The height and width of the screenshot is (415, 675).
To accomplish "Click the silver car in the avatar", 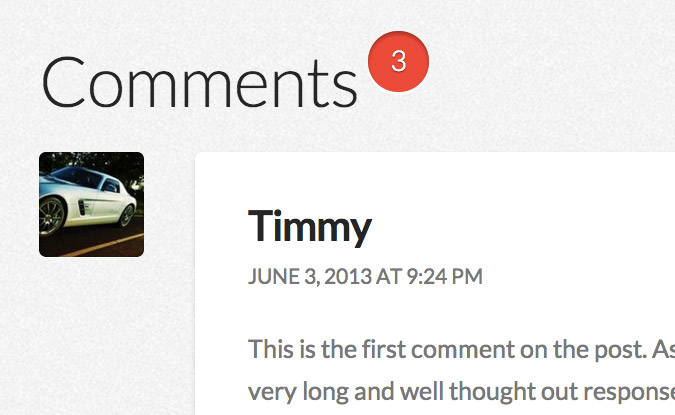I will tap(85, 200).
